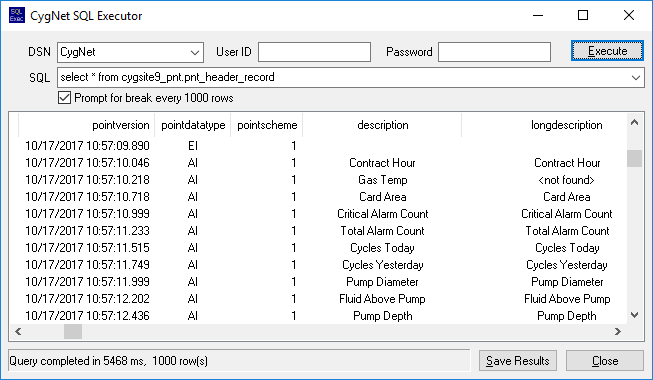653x380 pixels.
Task: Select Critical Alarm Count in description column
Action: click(382, 214)
